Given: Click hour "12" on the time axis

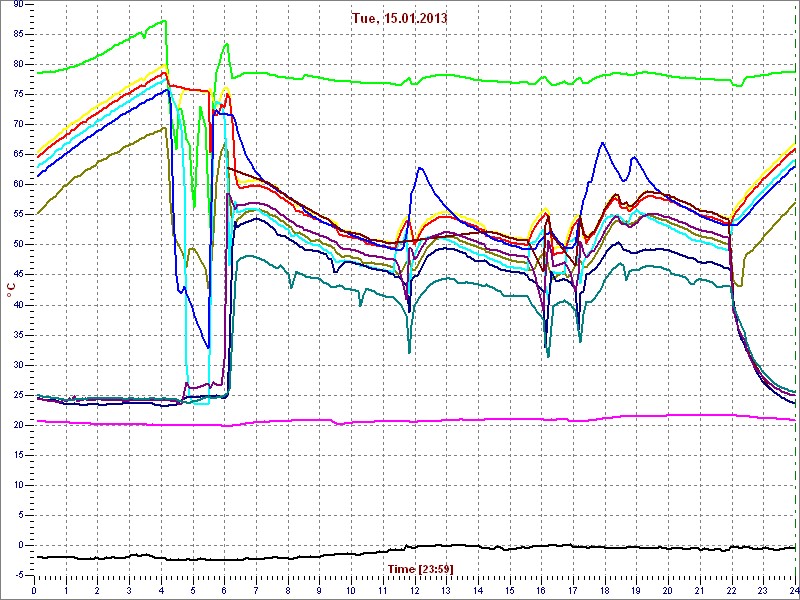Looking at the screenshot, I should pos(414,590).
